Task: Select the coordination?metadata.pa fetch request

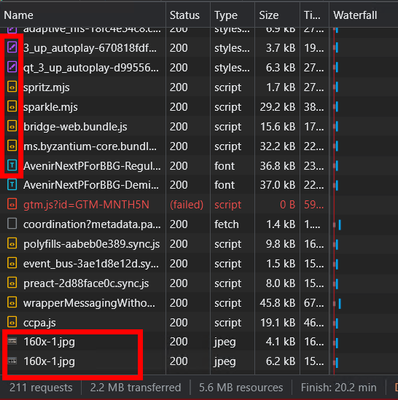Action: click(x=92, y=224)
